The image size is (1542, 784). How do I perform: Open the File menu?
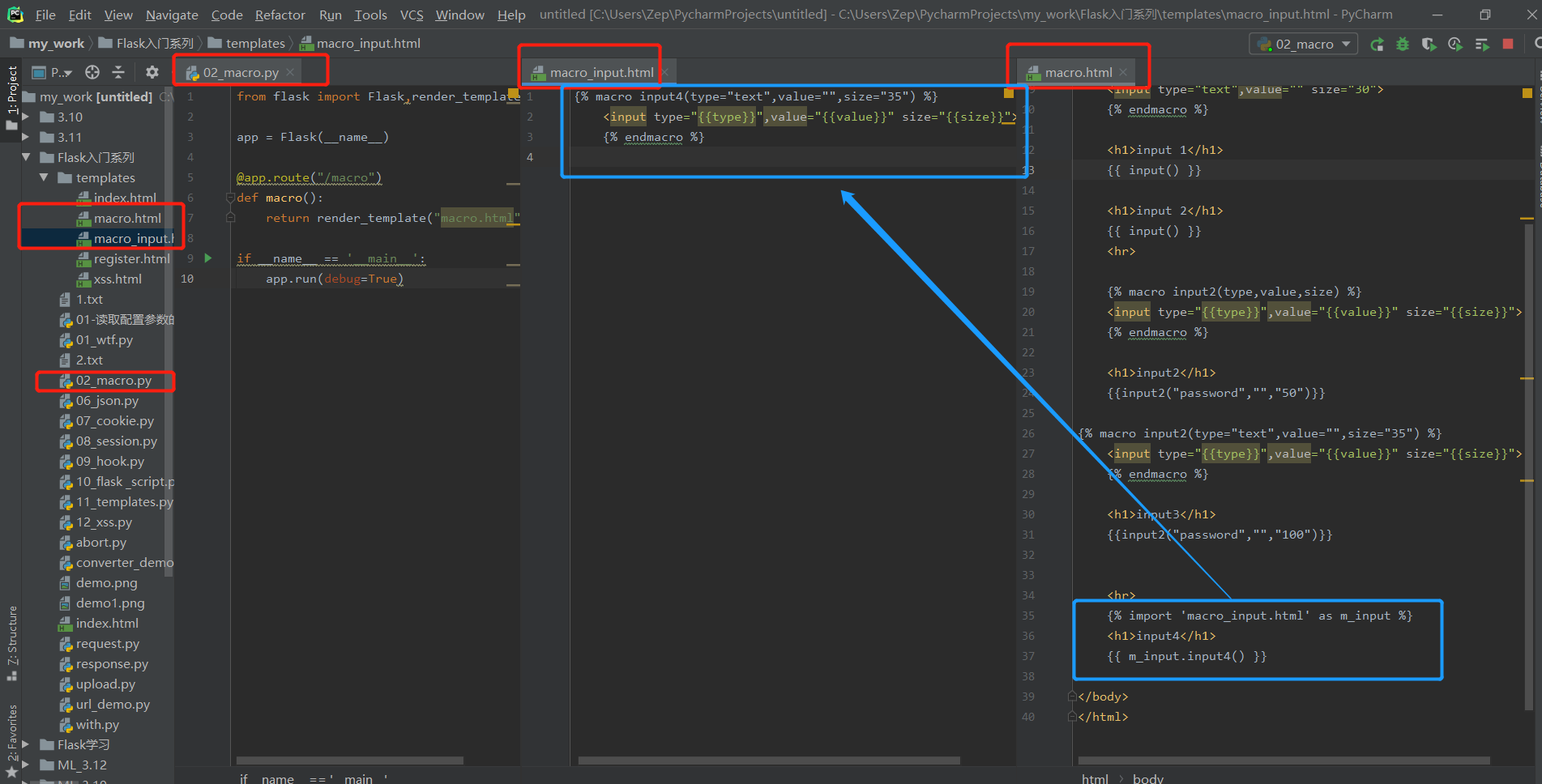[x=45, y=15]
